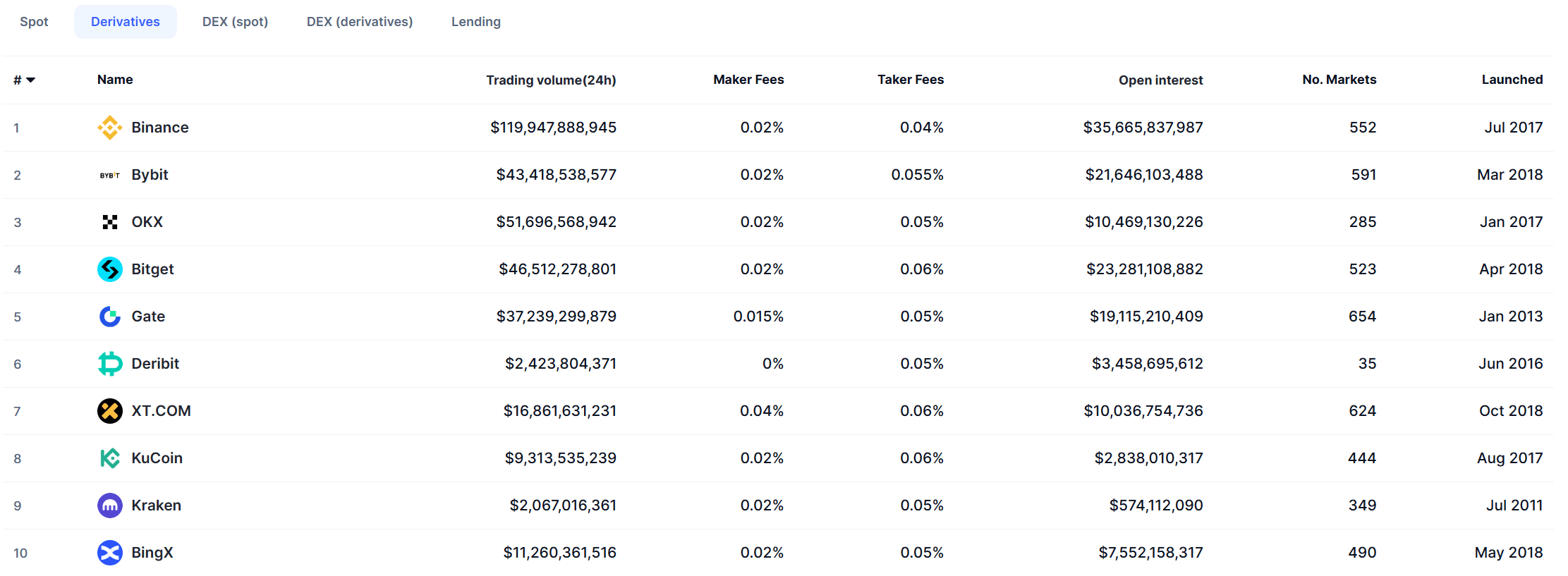Switch to the Spot tab
Image resolution: width=1568 pixels, height=576 pixels.
pyautogui.click(x=34, y=22)
